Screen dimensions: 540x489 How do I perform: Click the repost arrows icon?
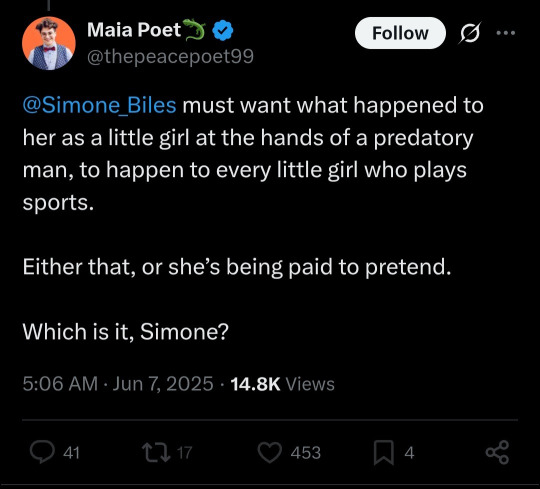[156, 452]
